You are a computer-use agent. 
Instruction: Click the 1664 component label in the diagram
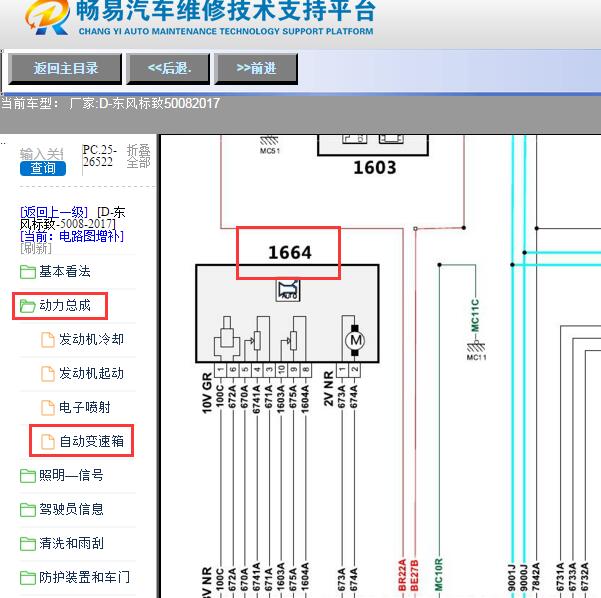point(290,252)
